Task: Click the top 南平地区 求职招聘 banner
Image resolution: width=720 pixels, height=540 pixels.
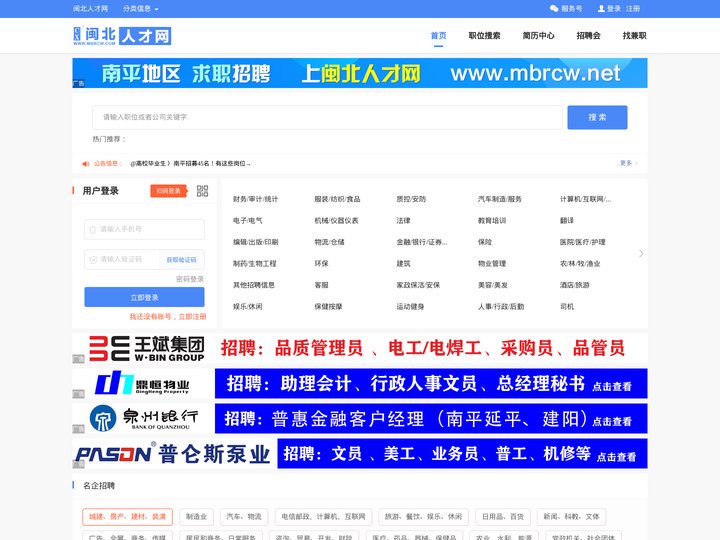Action: (x=360, y=73)
